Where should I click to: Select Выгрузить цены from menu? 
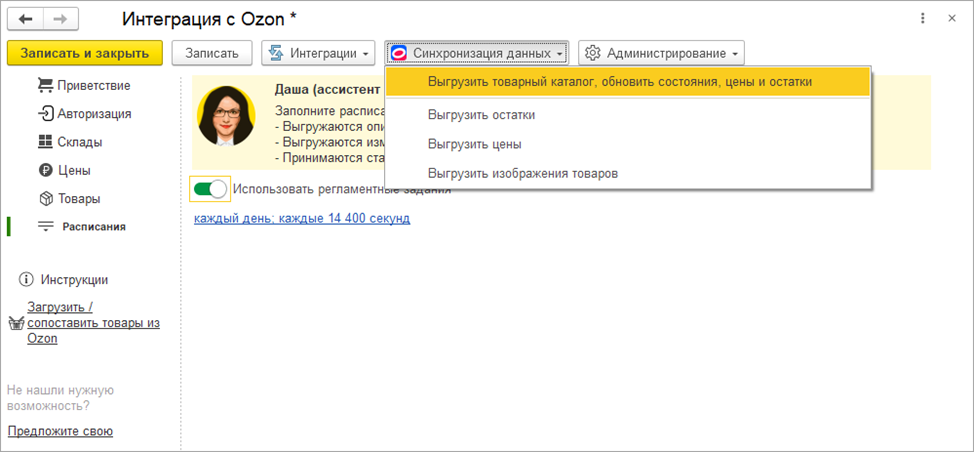pos(474,144)
